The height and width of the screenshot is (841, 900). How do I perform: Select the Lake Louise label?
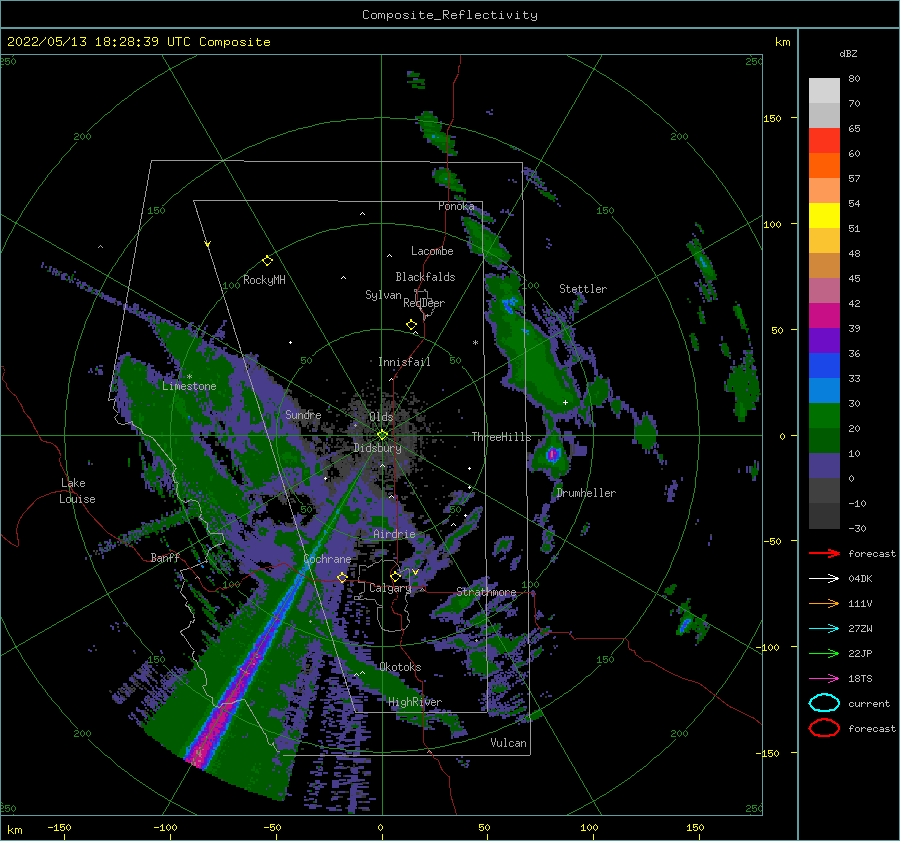click(x=77, y=491)
